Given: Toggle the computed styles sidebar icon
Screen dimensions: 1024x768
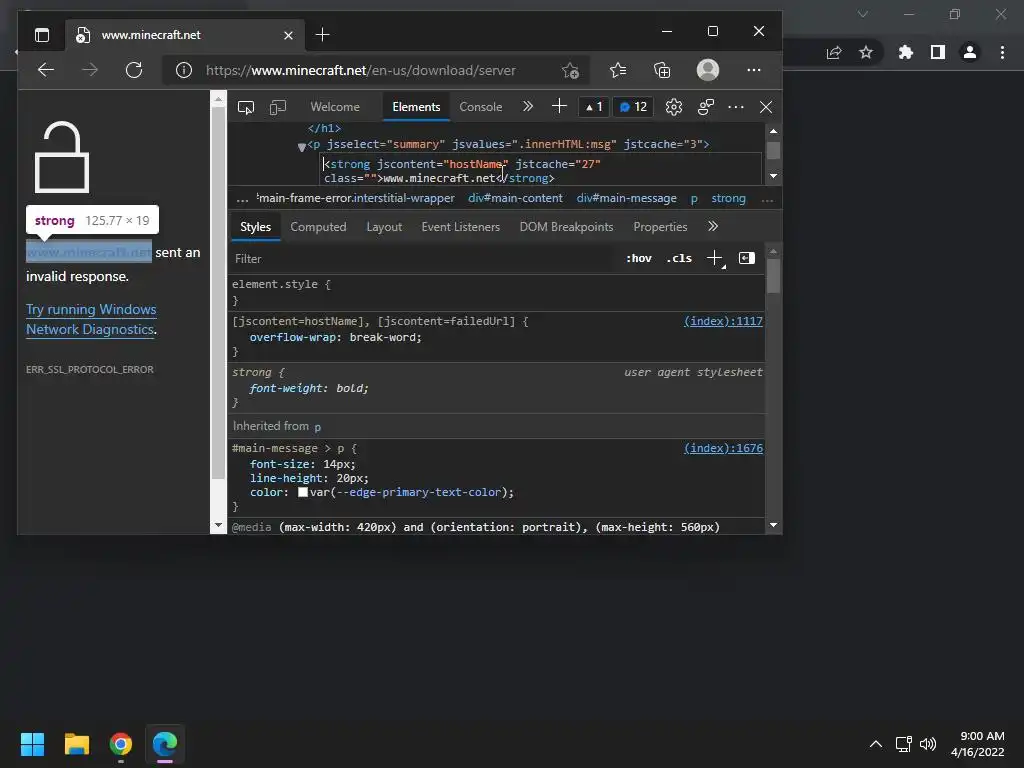Looking at the screenshot, I should 747,258.
